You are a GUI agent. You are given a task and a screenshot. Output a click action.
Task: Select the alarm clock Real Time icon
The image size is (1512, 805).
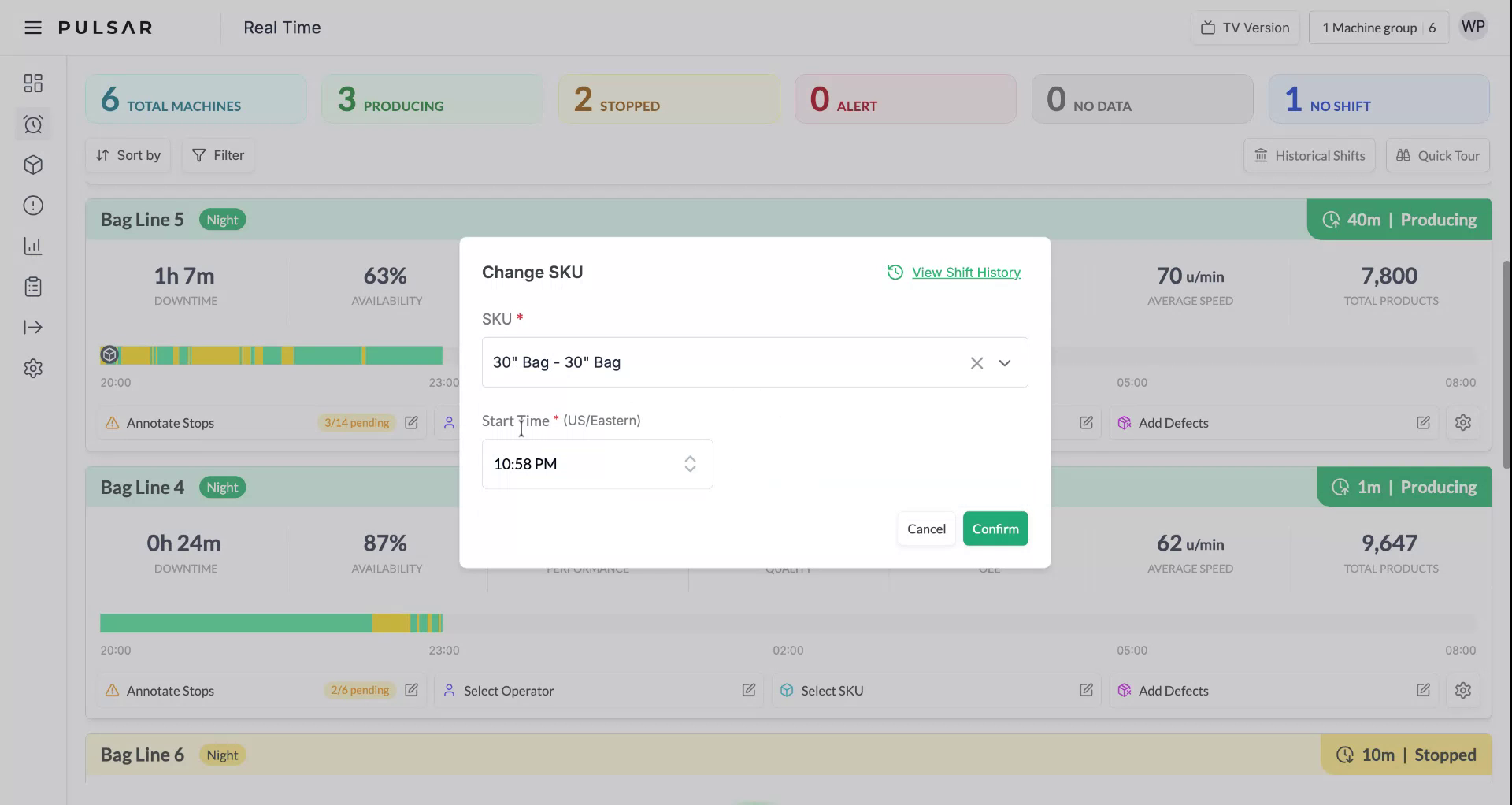[33, 124]
